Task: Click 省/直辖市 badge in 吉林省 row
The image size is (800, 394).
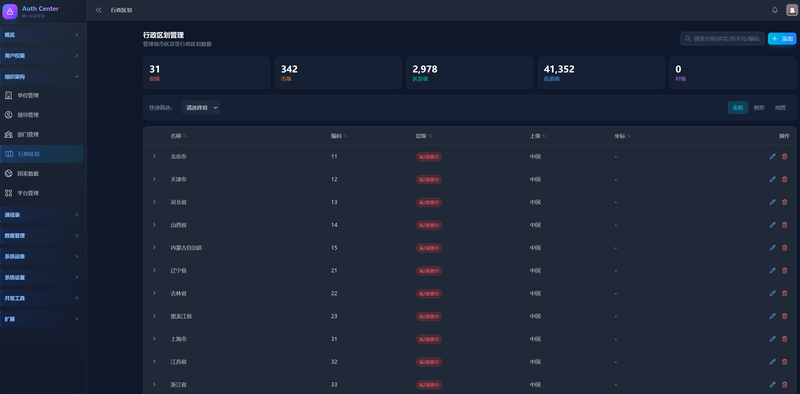Action: click(429, 293)
